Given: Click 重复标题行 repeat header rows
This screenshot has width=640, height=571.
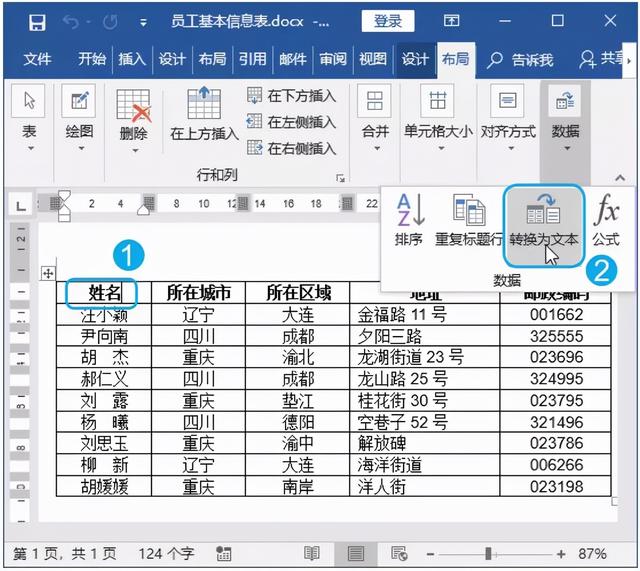Looking at the screenshot, I should 469,220.
